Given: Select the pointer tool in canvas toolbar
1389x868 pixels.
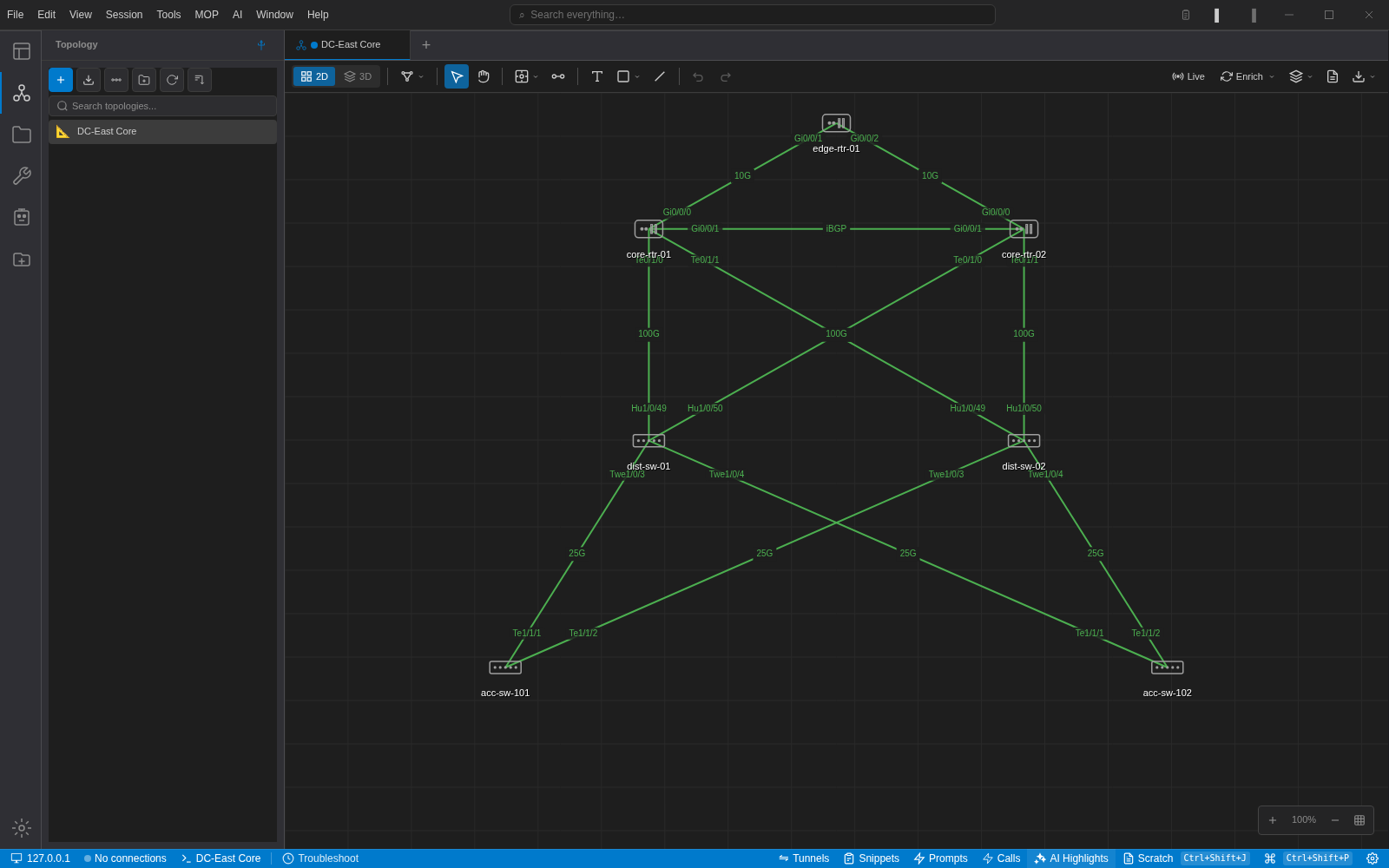Looking at the screenshot, I should pyautogui.click(x=457, y=76).
